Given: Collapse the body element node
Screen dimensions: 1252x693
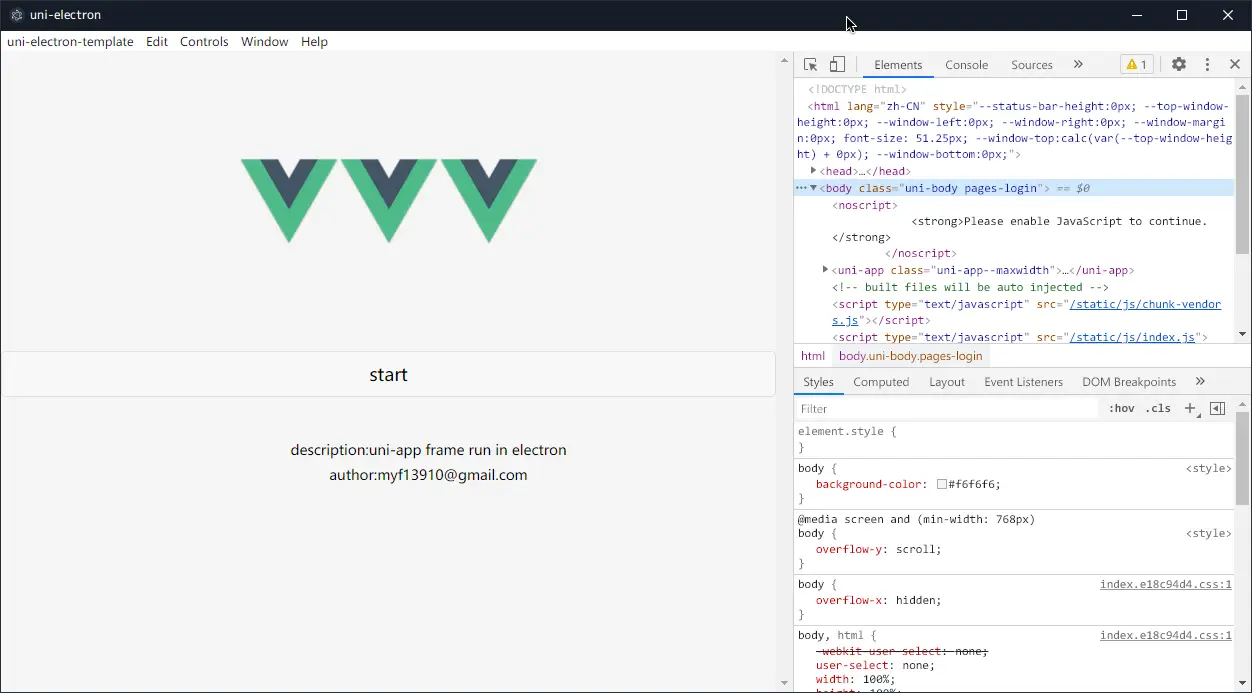Looking at the screenshot, I should (x=814, y=188).
